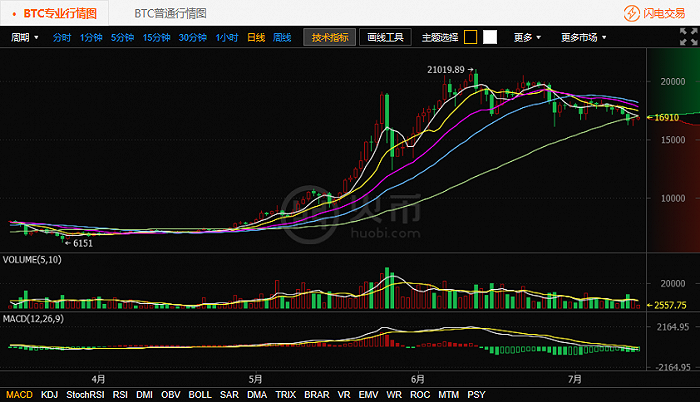
Task: Switch to the BTC专业行情图 tab
Action: pos(54,13)
